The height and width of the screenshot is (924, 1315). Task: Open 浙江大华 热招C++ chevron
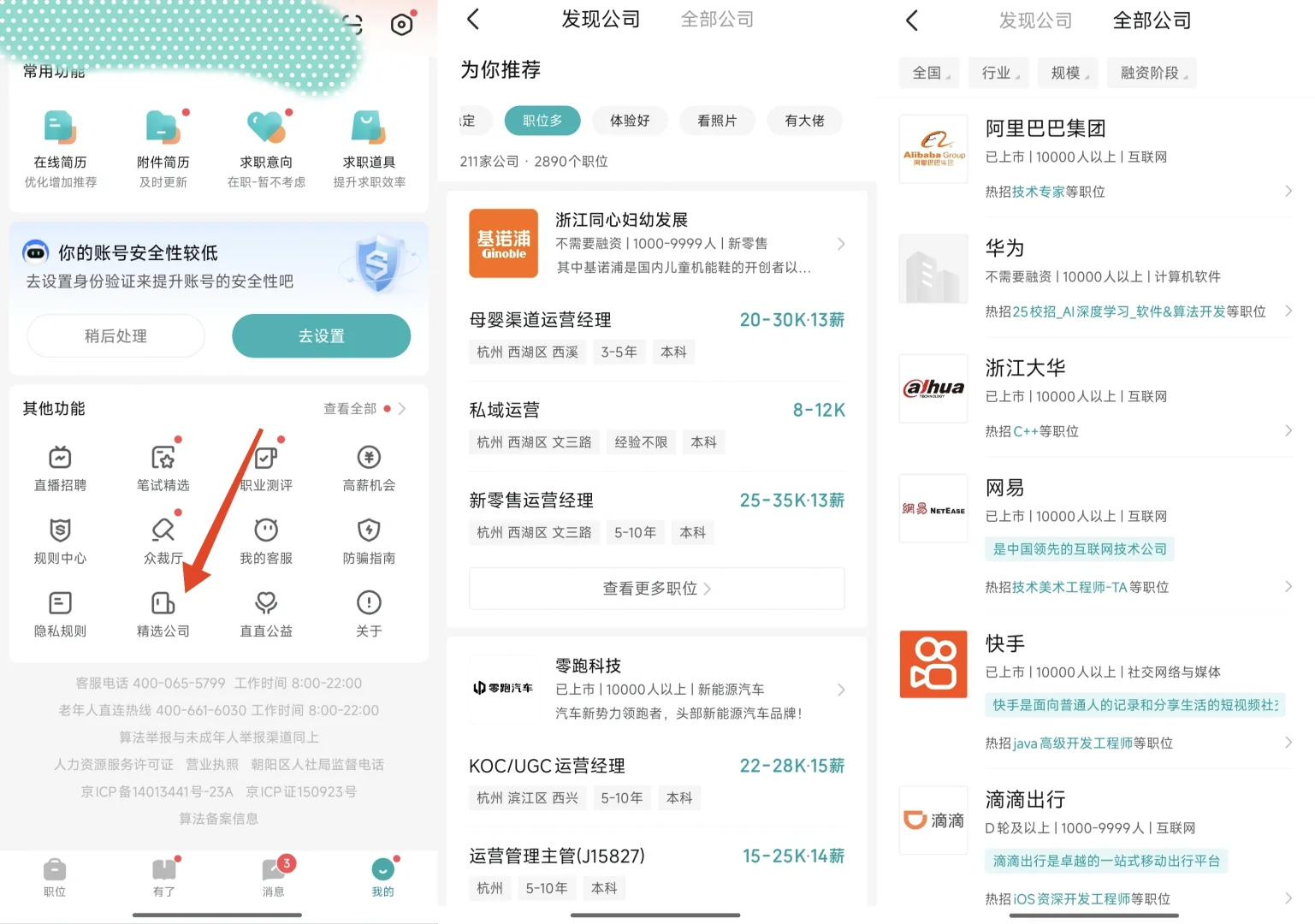(x=1288, y=430)
